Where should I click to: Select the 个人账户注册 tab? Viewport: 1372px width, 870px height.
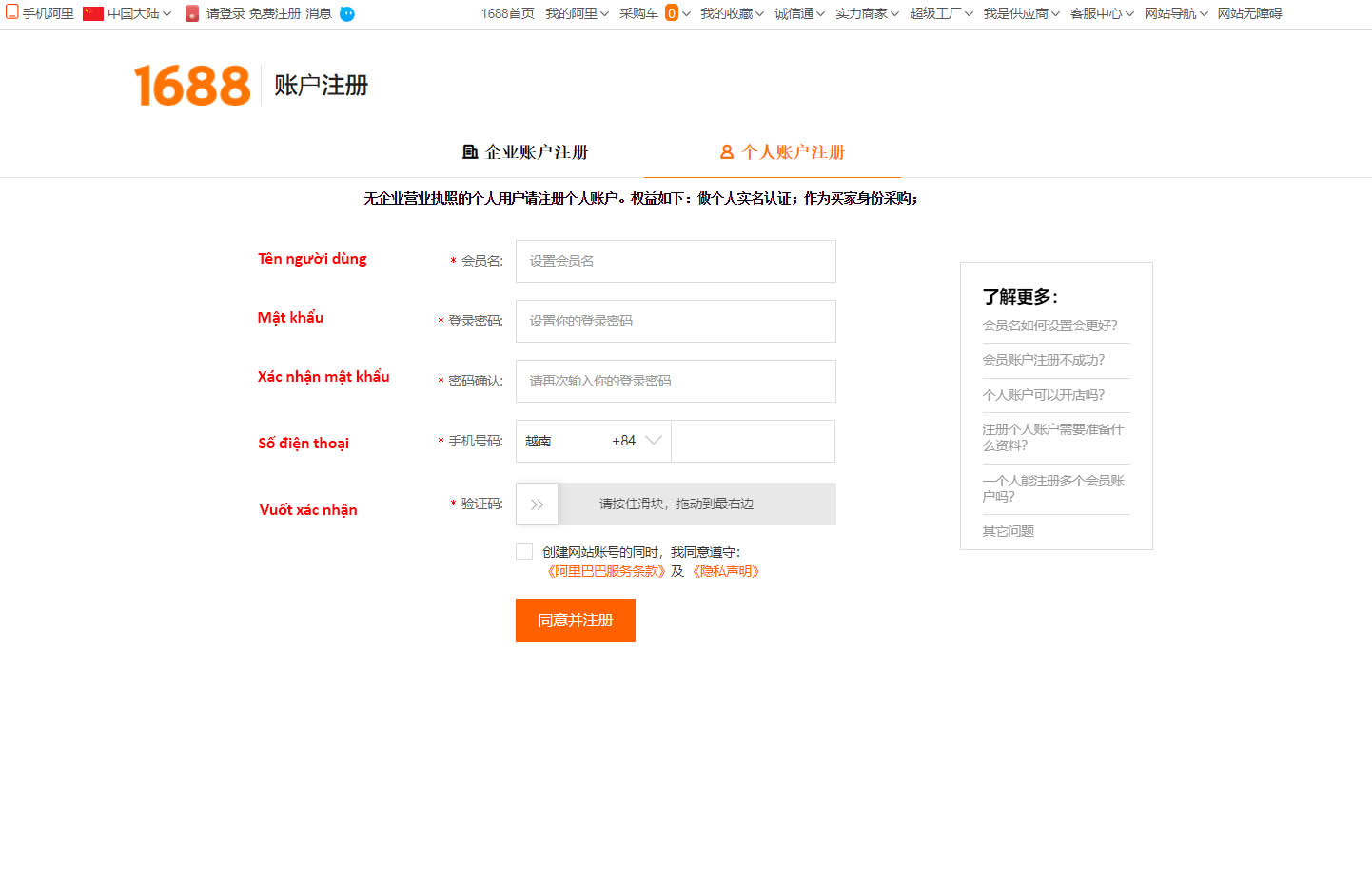click(782, 152)
